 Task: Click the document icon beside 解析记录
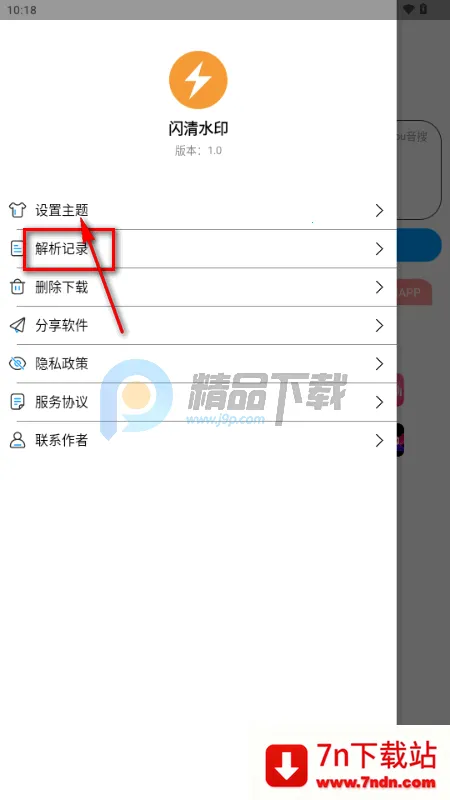tap(17, 248)
